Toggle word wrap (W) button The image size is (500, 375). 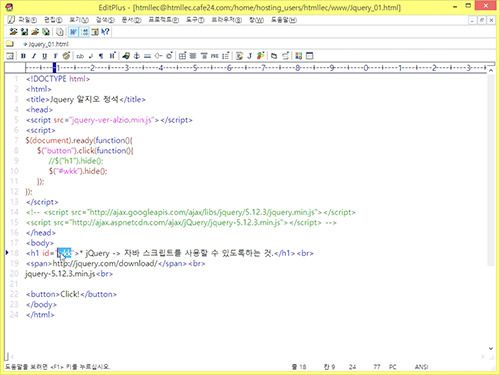pos(73,32)
